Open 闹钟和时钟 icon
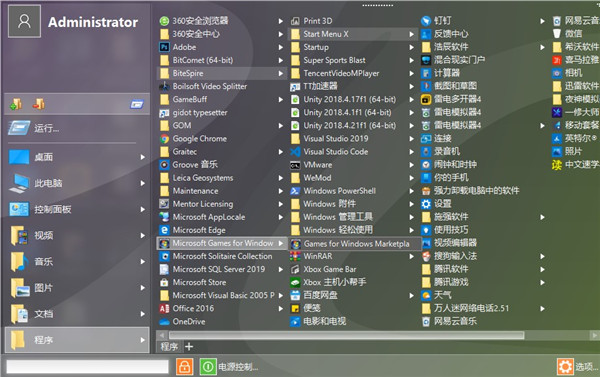Viewport: 600px width, 377px height. click(x=426, y=165)
